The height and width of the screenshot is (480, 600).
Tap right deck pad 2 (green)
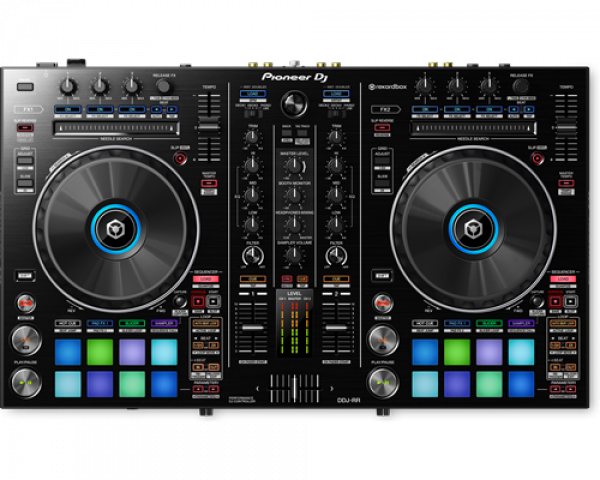[457, 352]
